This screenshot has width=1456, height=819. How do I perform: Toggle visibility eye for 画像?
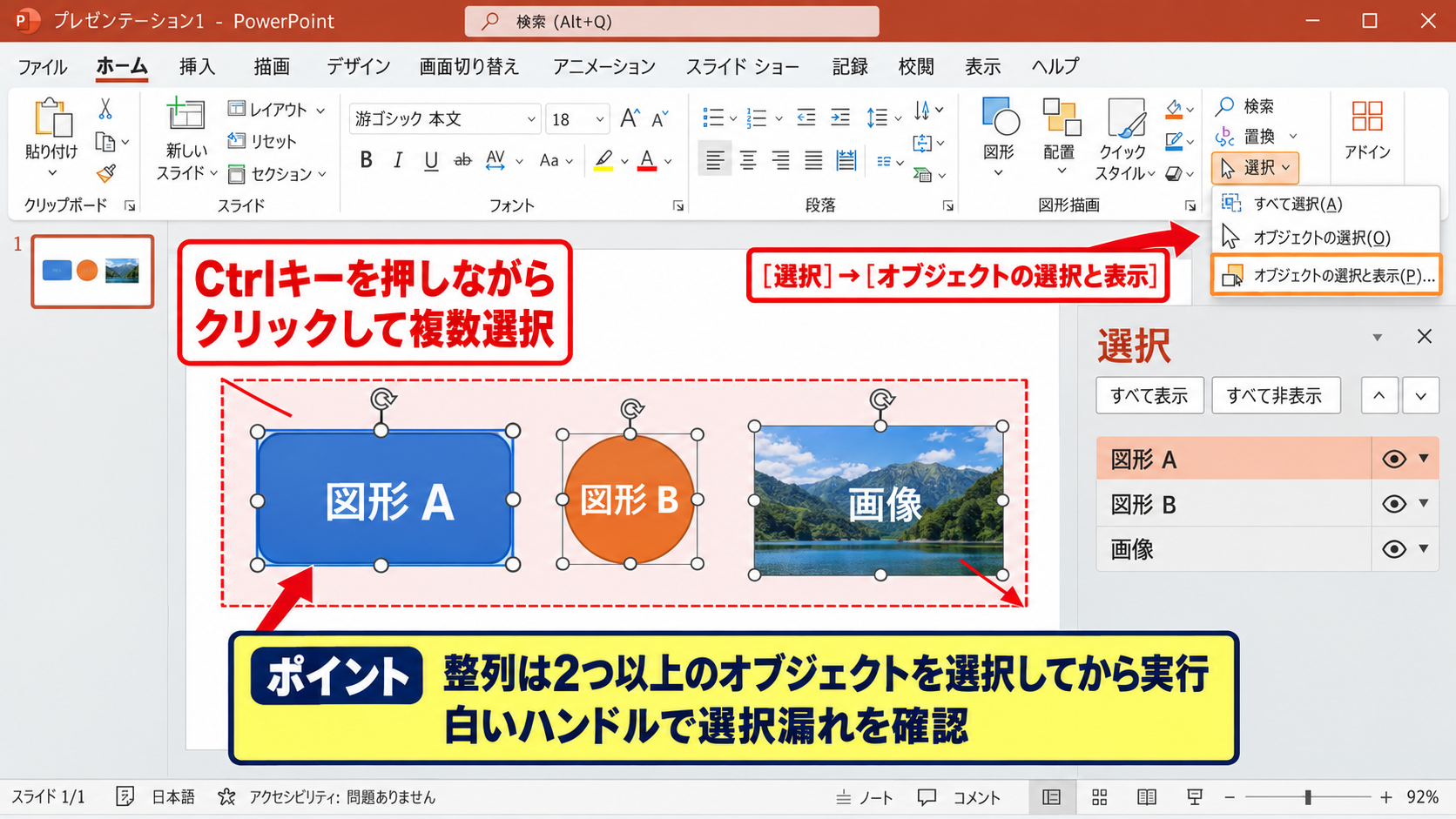pos(1394,549)
